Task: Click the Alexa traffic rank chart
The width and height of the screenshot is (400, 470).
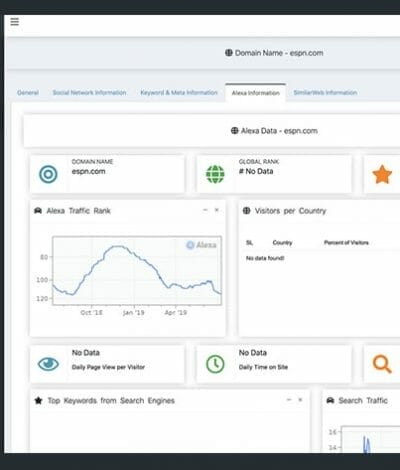Action: [137, 270]
